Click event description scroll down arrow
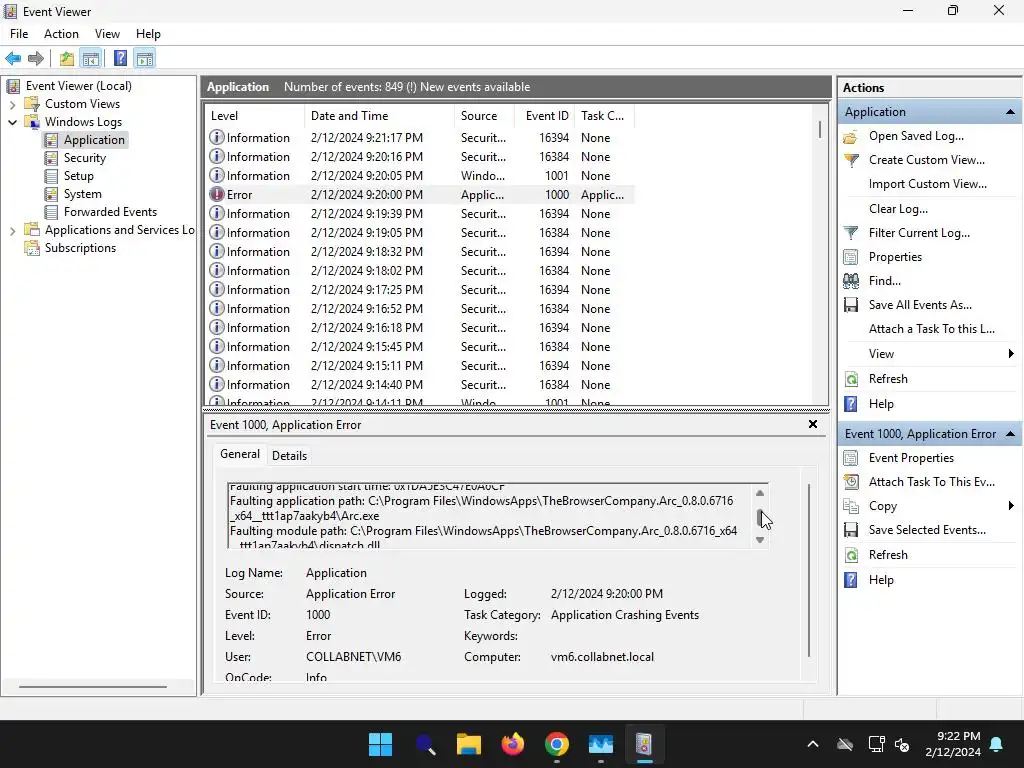 tap(760, 539)
